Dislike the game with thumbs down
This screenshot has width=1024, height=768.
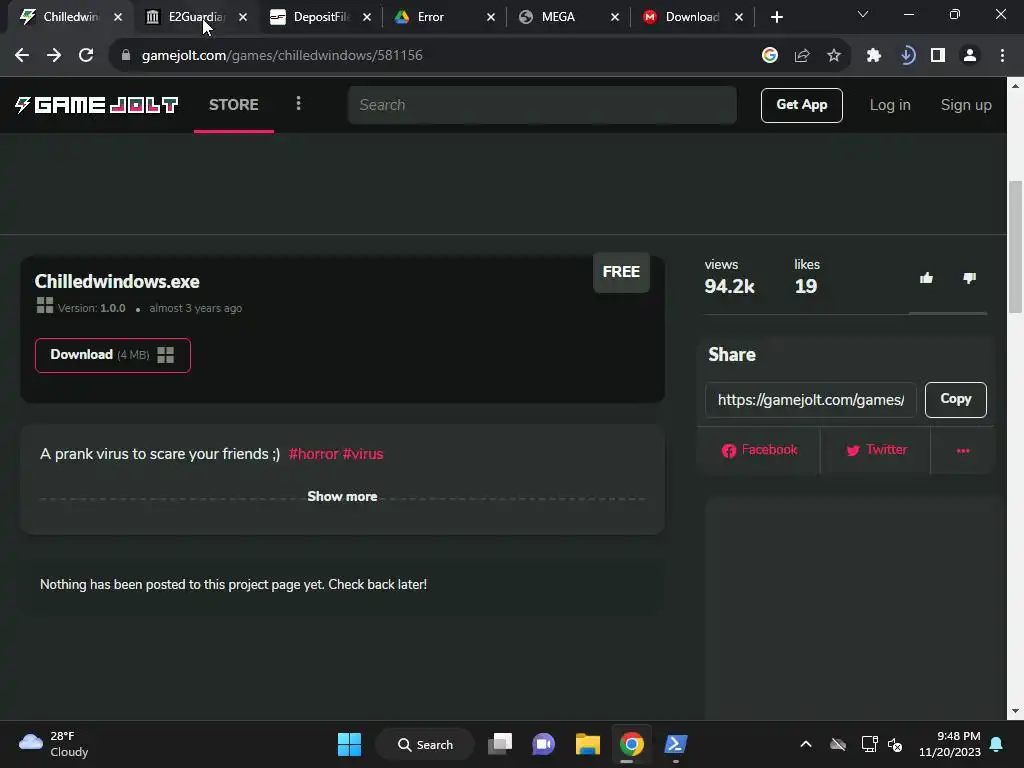(969, 278)
